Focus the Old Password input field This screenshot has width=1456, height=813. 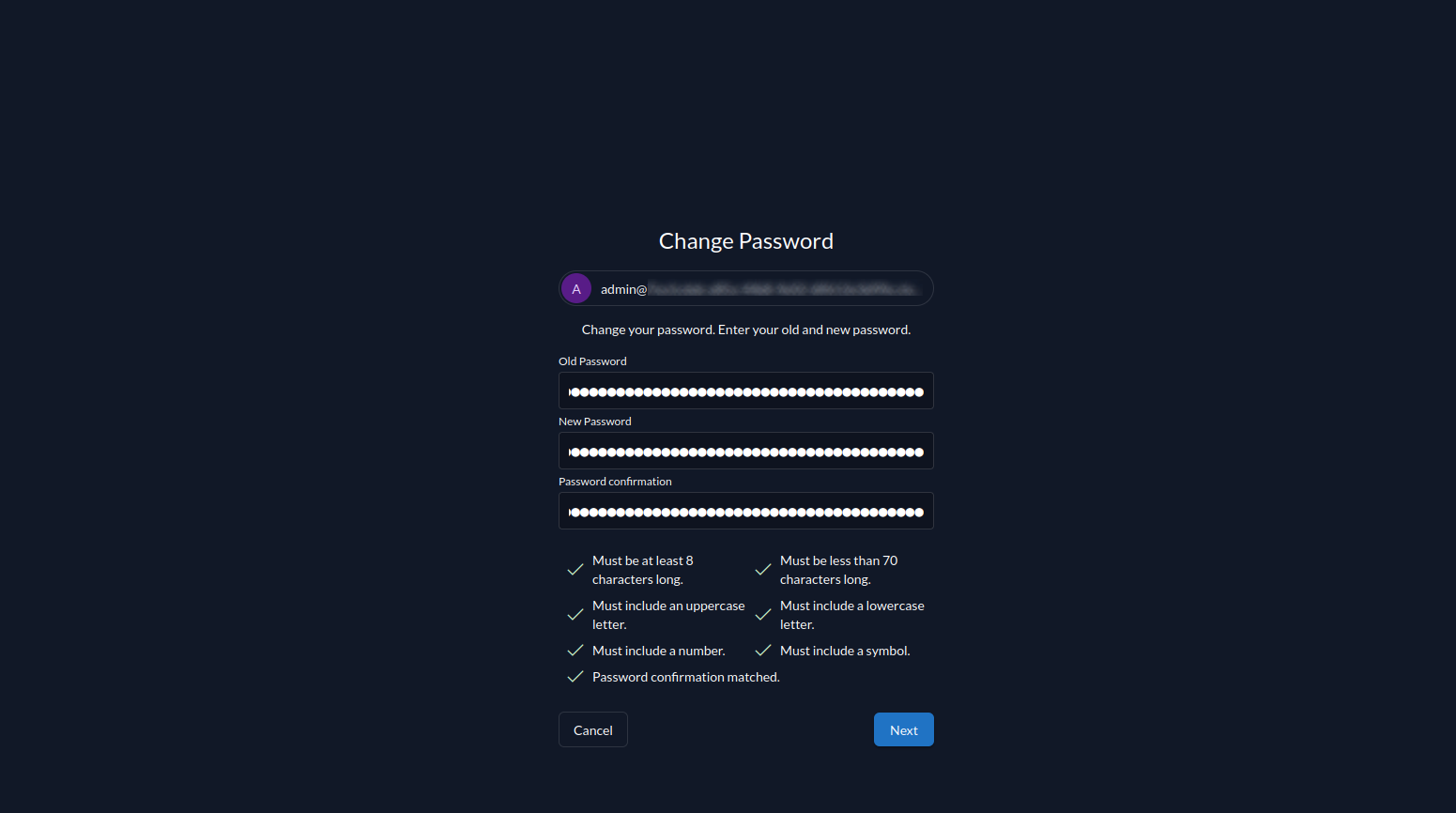point(746,391)
